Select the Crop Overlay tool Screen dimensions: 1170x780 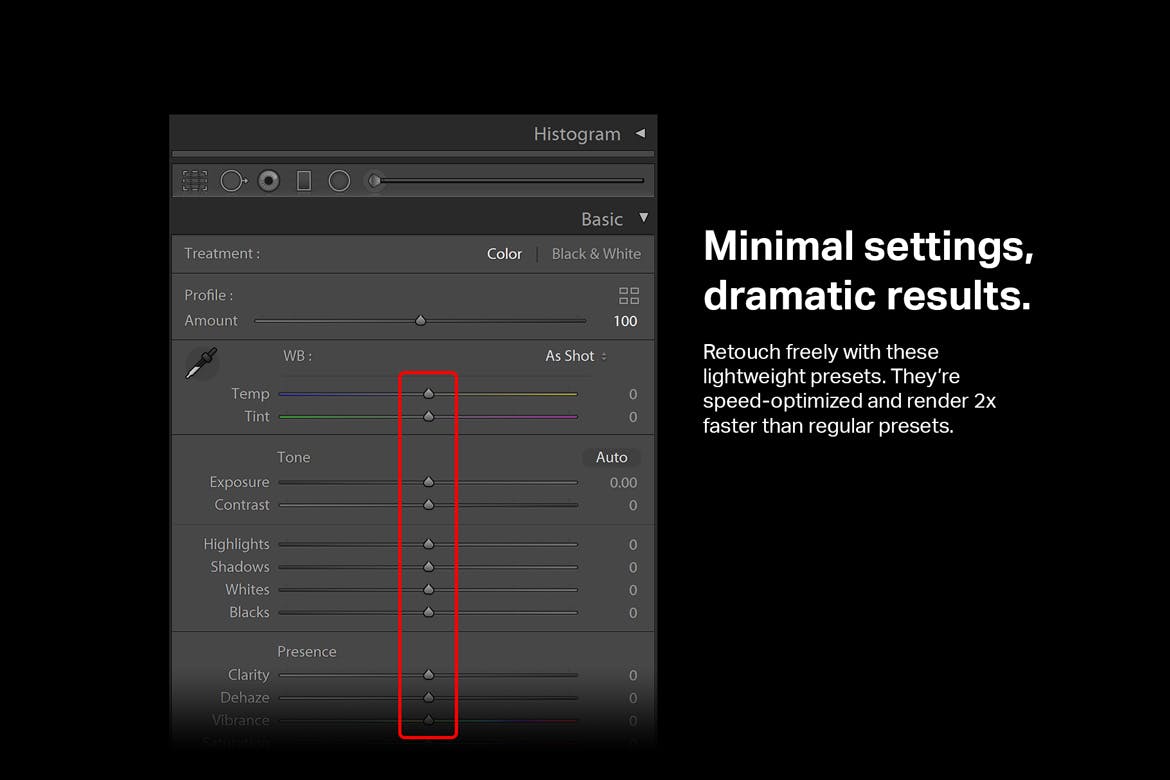coord(195,181)
